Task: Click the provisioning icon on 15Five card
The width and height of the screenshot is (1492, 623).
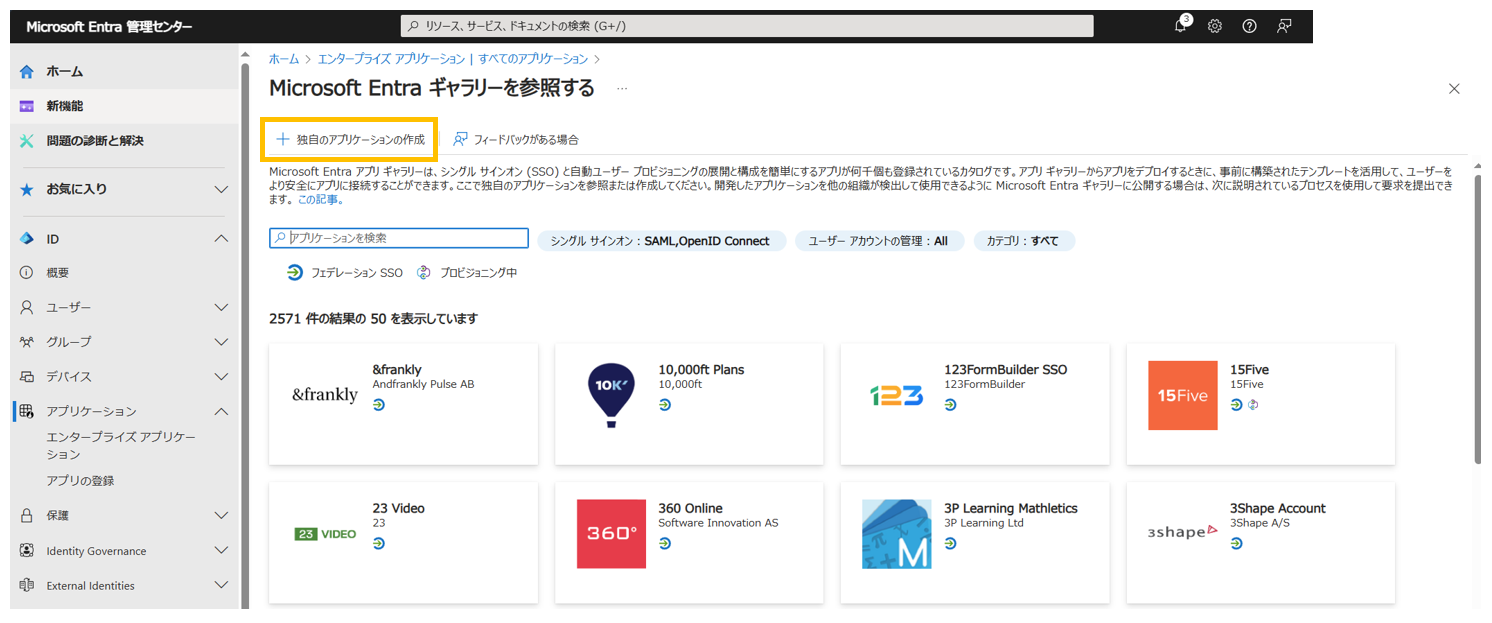Action: coord(1252,405)
